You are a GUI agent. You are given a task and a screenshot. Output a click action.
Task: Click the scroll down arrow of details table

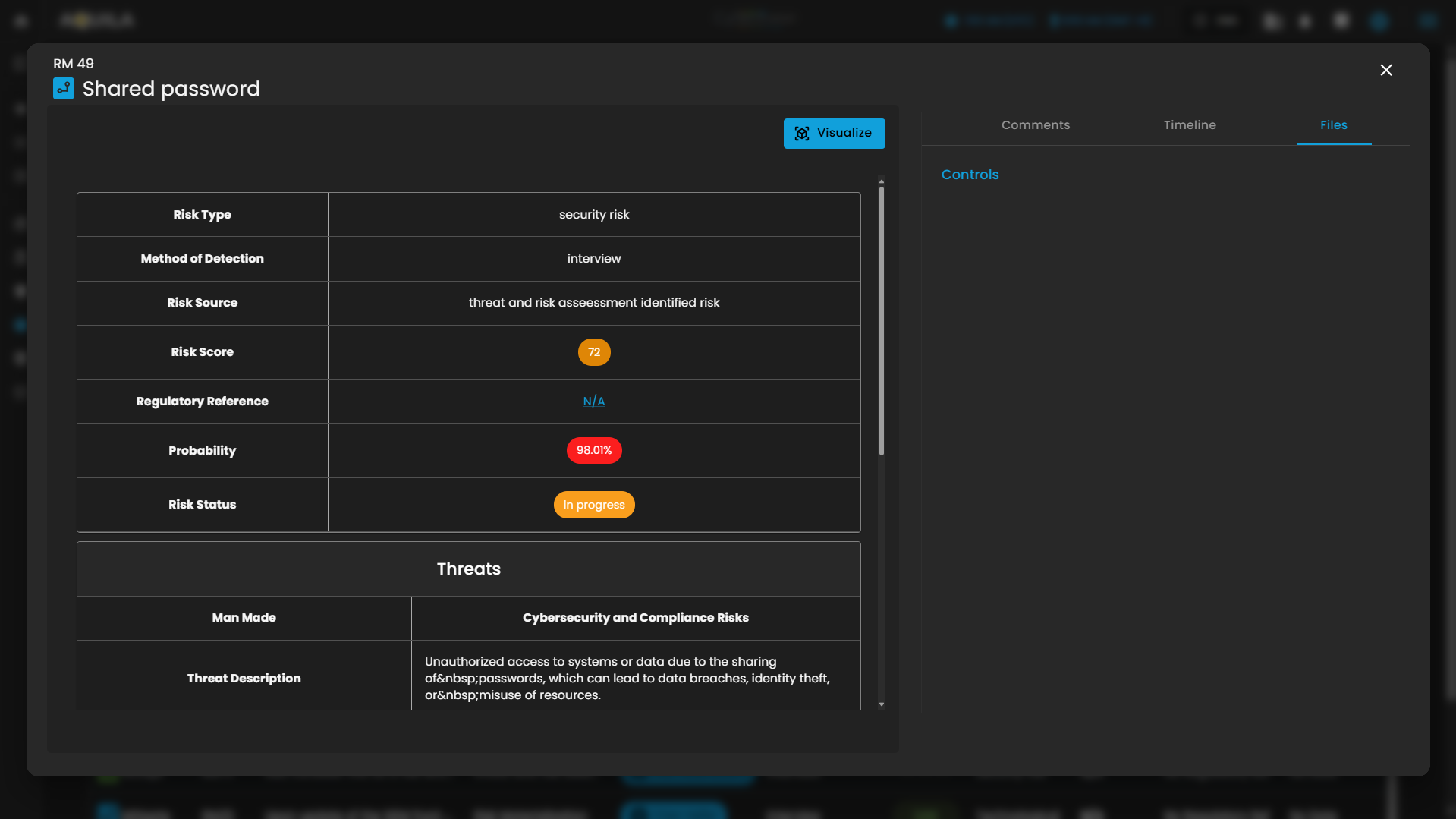point(881,704)
